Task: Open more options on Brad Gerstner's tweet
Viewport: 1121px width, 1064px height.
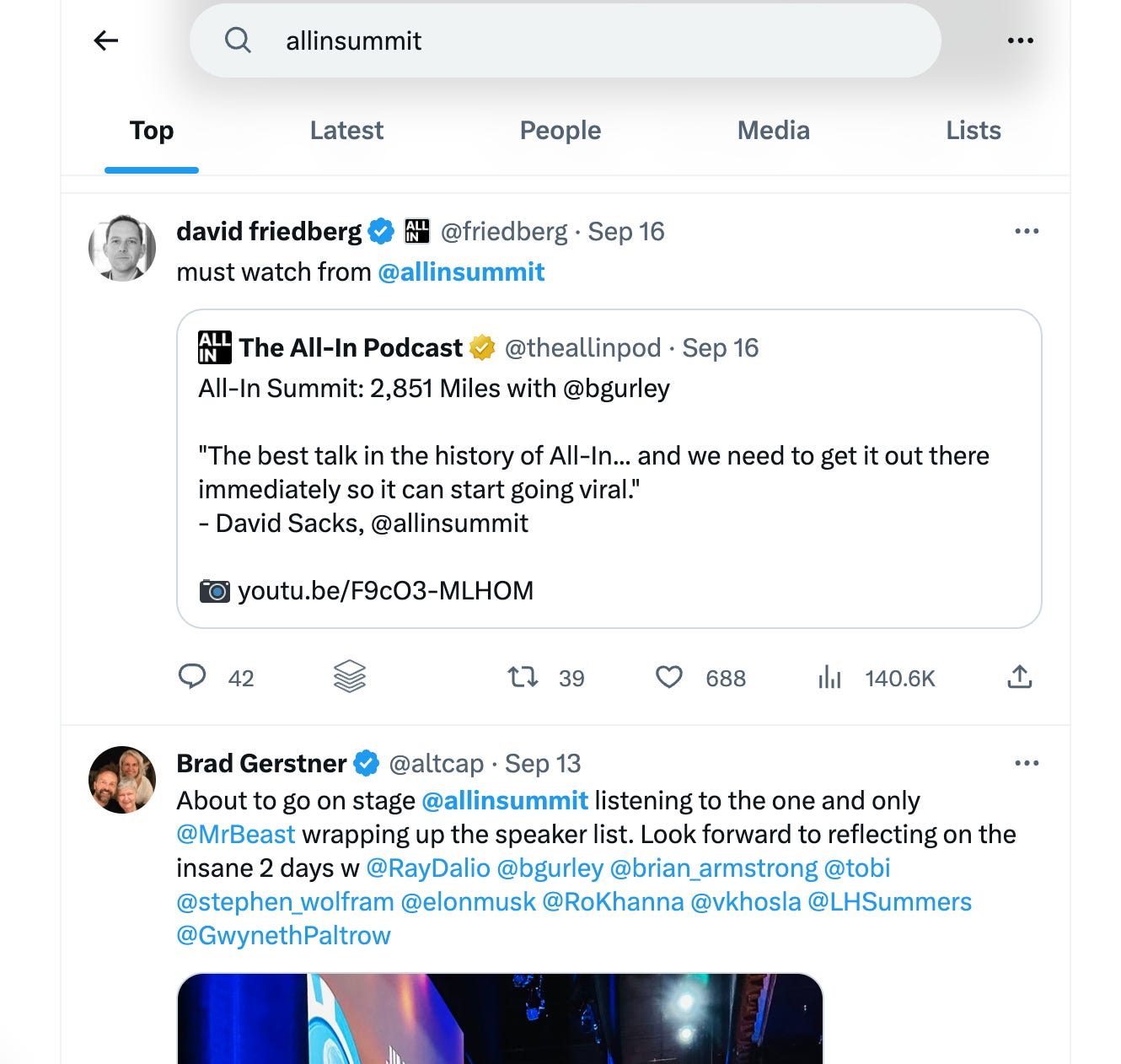Action: (x=1026, y=763)
